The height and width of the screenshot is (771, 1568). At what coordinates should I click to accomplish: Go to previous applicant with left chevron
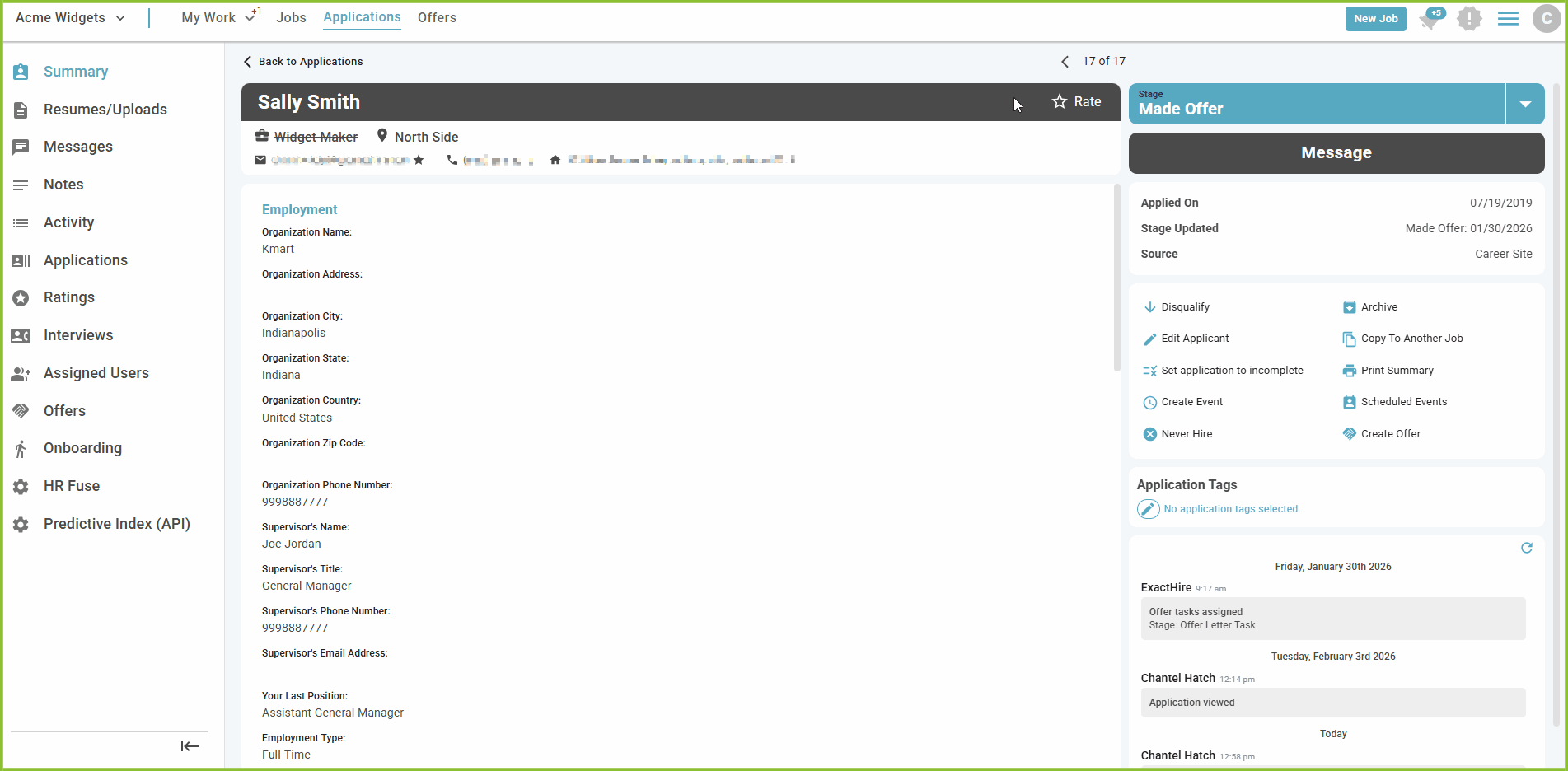(x=1065, y=62)
